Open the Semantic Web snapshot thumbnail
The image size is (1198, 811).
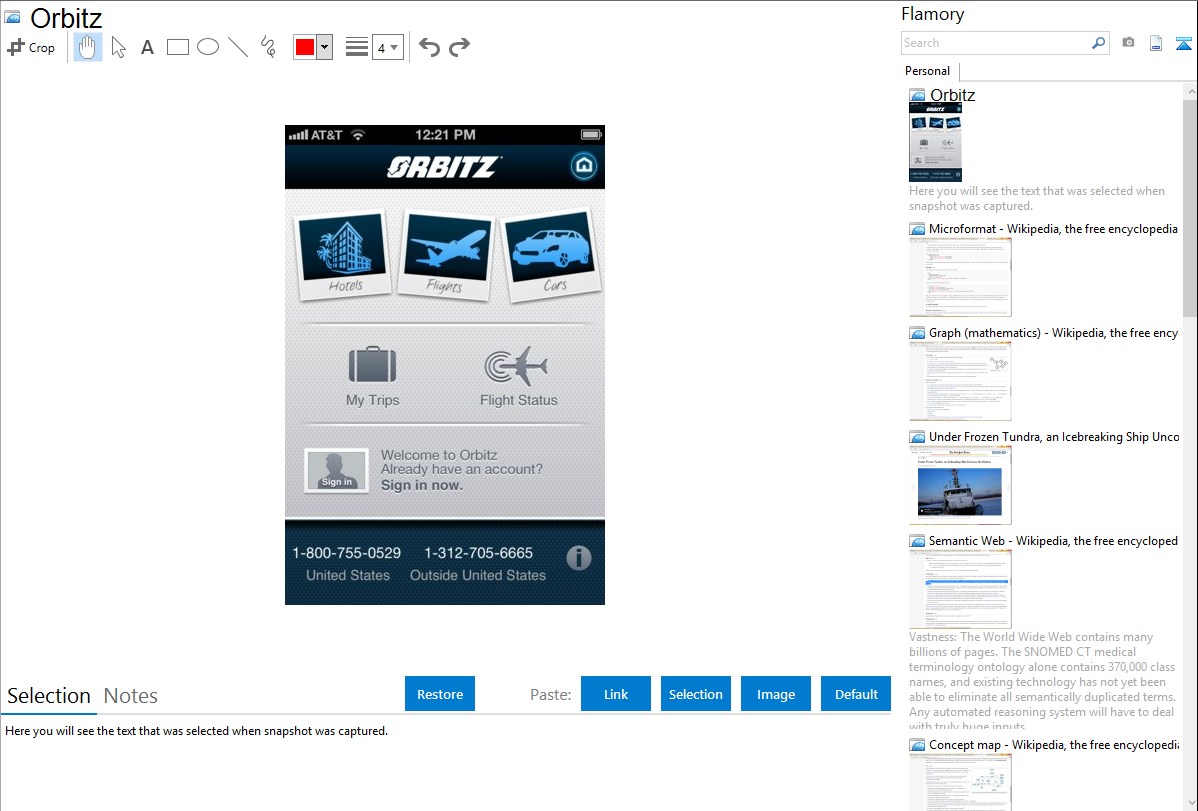click(x=960, y=589)
